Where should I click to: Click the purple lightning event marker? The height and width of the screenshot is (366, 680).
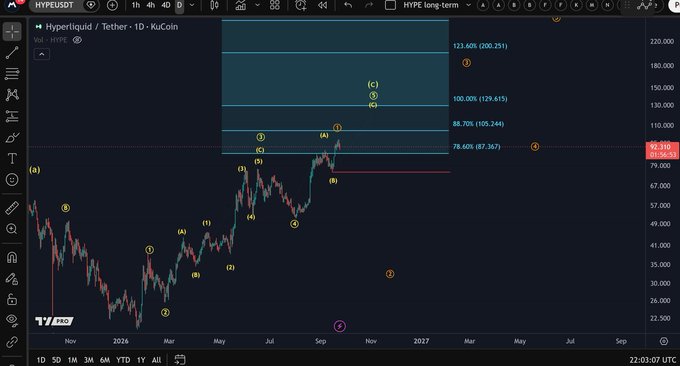click(x=340, y=326)
